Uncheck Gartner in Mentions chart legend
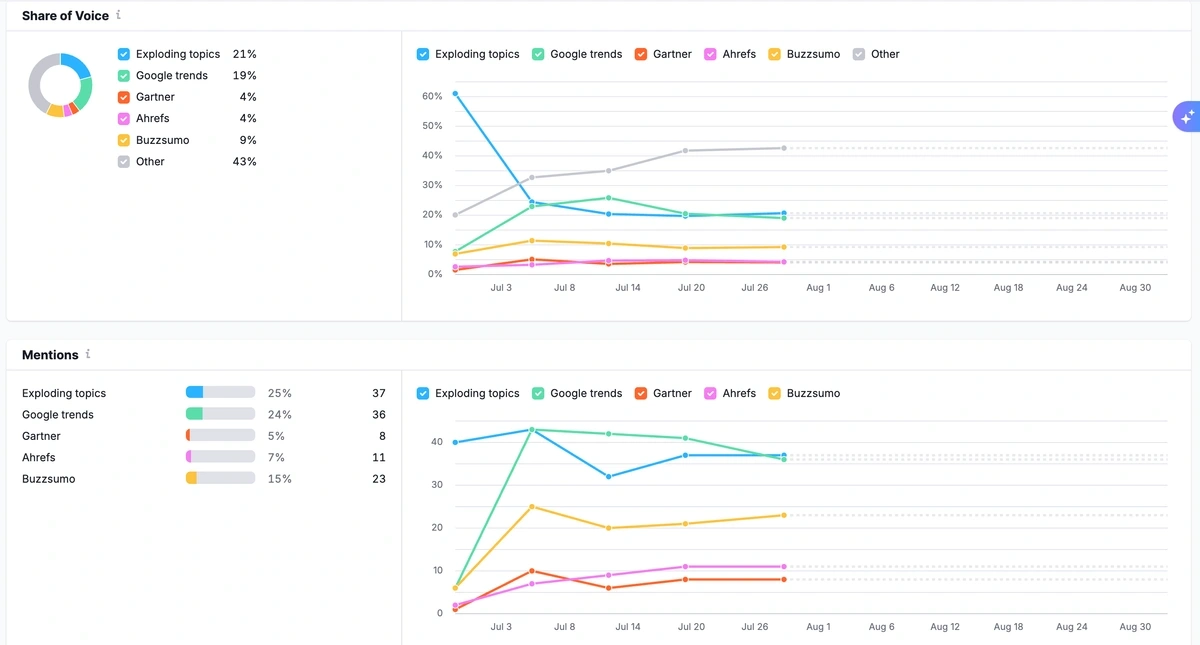Screen dimensions: 1200x645 [641, 393]
